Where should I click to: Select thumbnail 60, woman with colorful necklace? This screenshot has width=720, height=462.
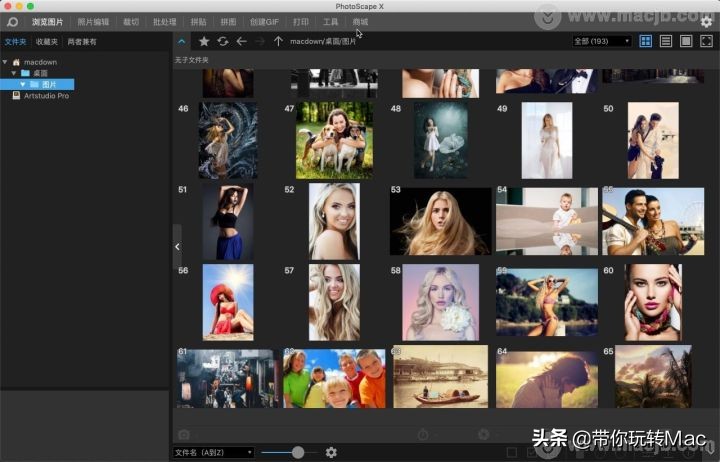(653, 302)
